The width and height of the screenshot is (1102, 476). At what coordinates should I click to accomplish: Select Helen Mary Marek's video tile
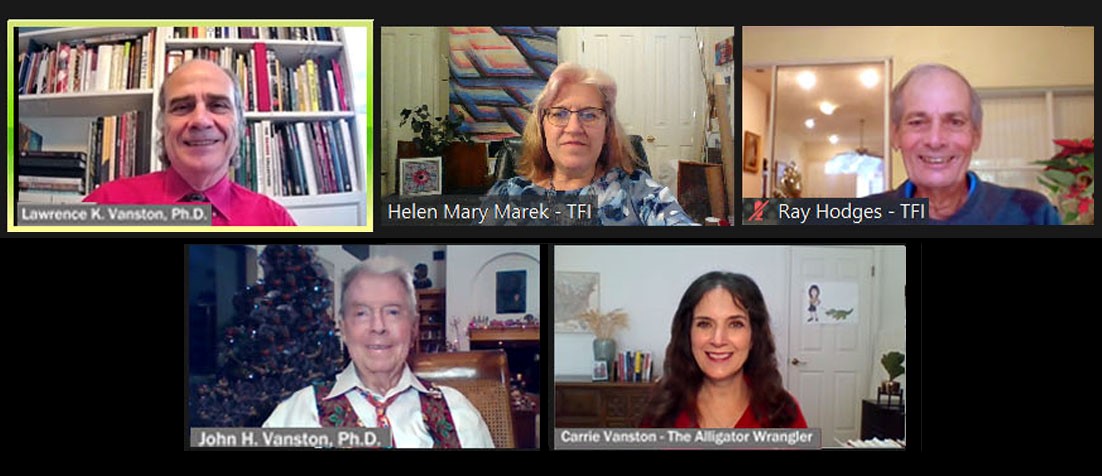click(557, 126)
